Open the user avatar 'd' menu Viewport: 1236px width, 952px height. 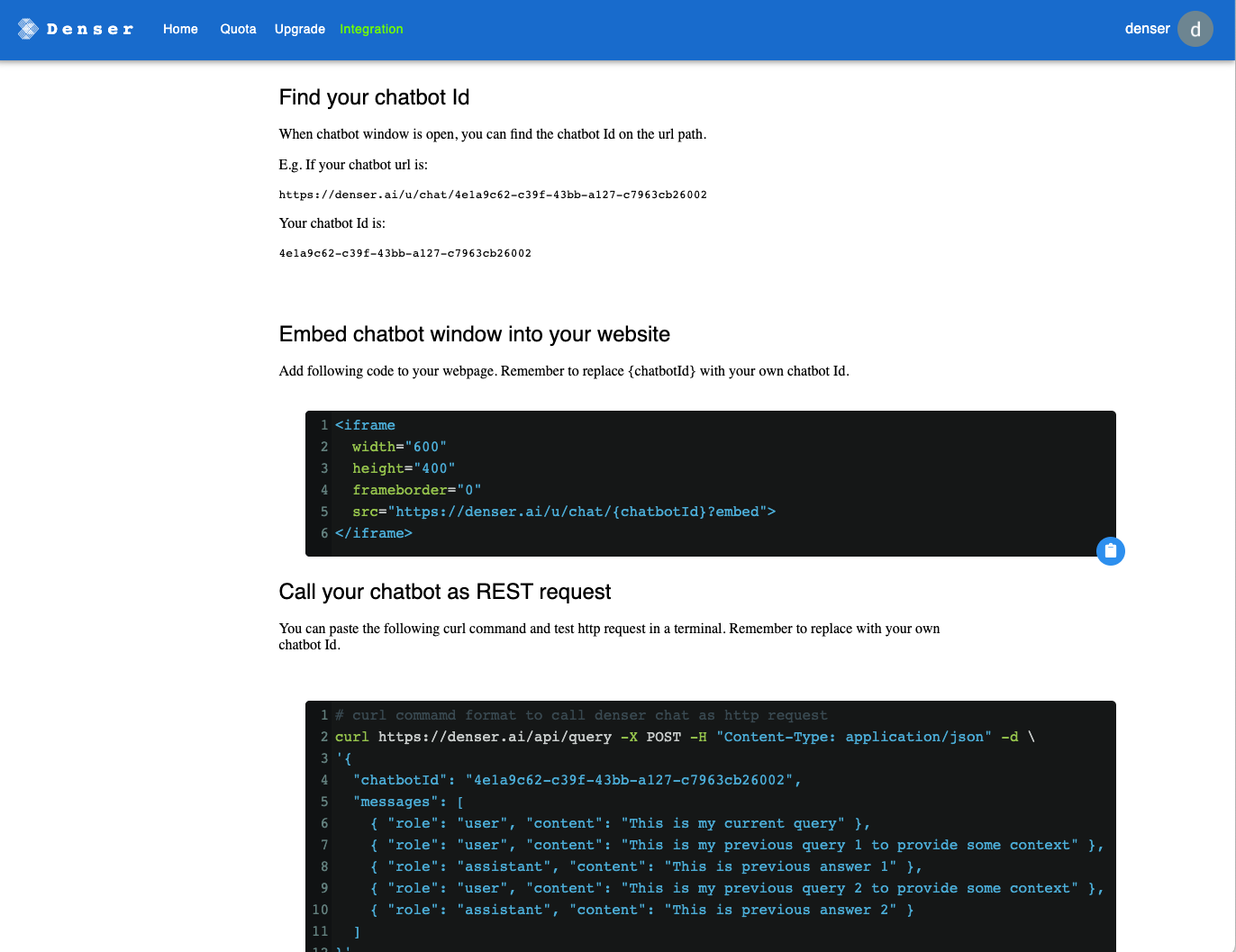pyautogui.click(x=1195, y=29)
